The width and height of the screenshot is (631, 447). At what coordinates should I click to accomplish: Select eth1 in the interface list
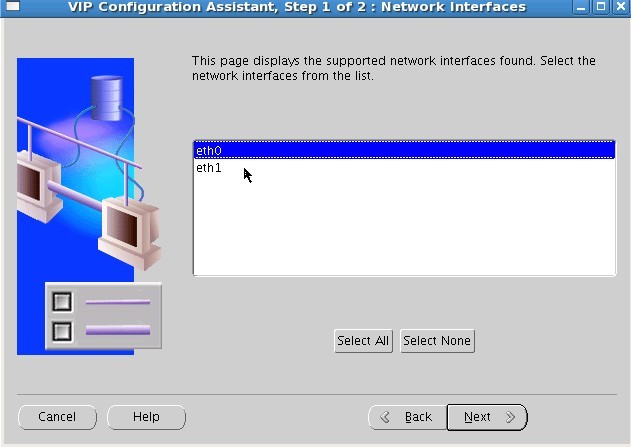click(x=404, y=167)
